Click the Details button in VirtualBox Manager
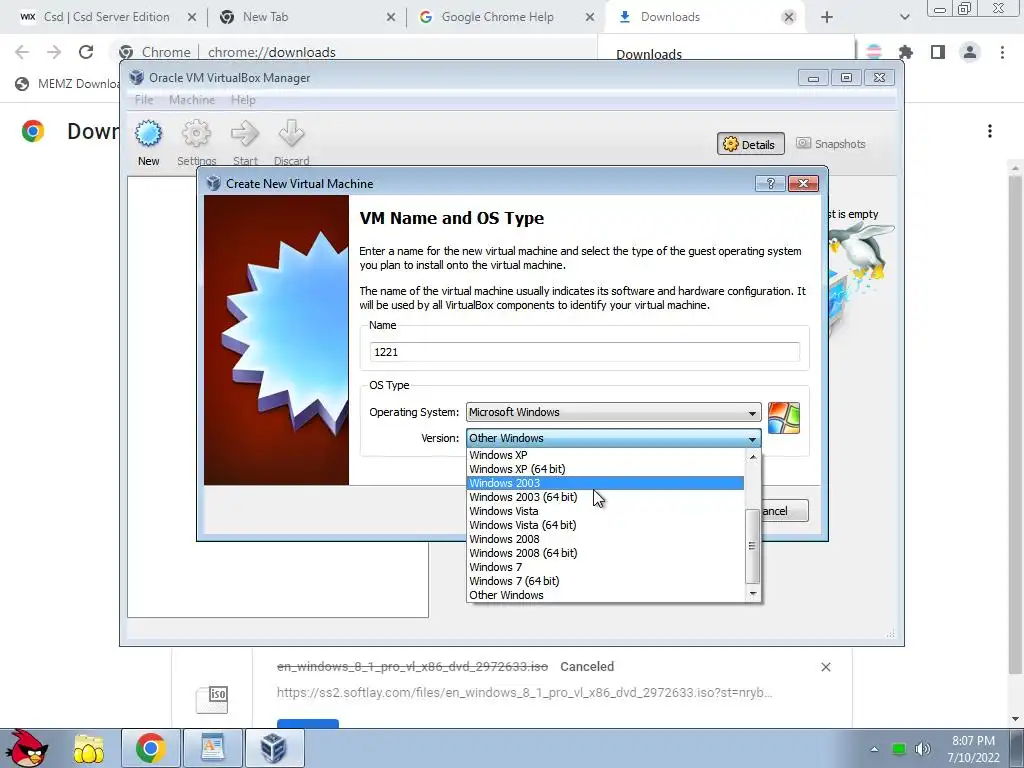 (750, 144)
